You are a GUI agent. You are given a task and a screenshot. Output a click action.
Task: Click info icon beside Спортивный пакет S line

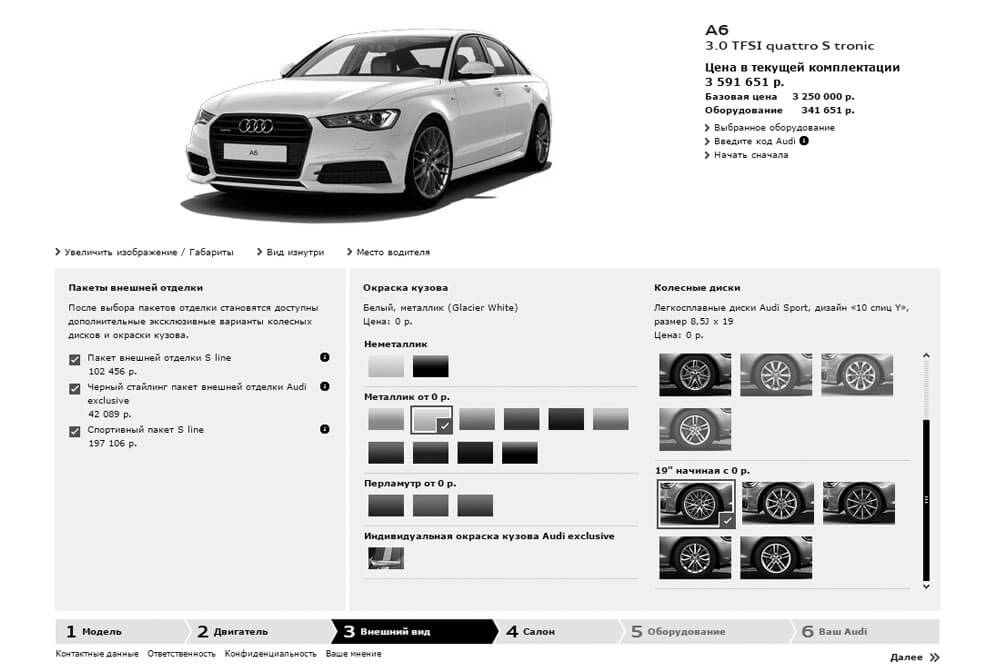click(x=325, y=429)
